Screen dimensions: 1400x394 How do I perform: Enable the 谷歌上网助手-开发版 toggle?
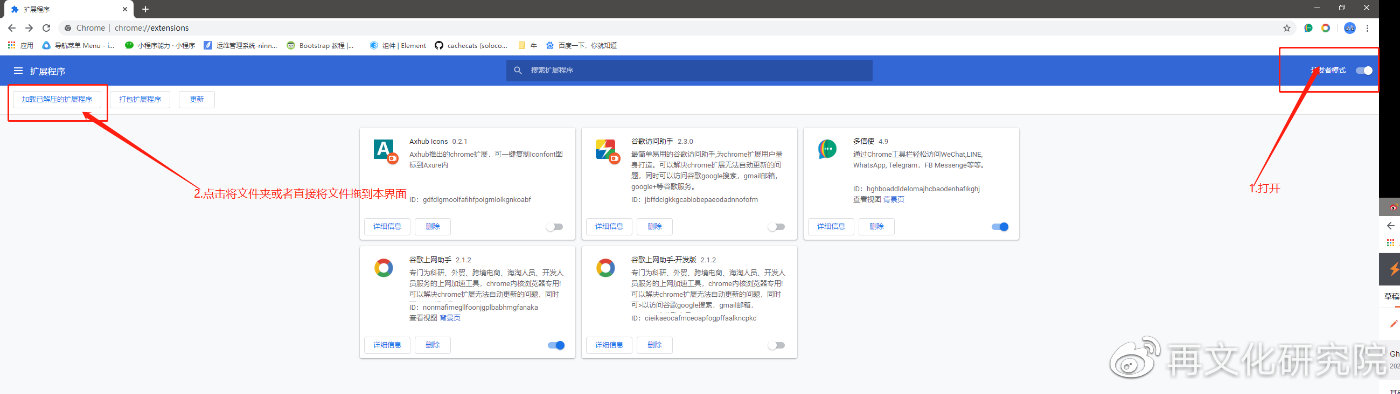[x=778, y=345]
